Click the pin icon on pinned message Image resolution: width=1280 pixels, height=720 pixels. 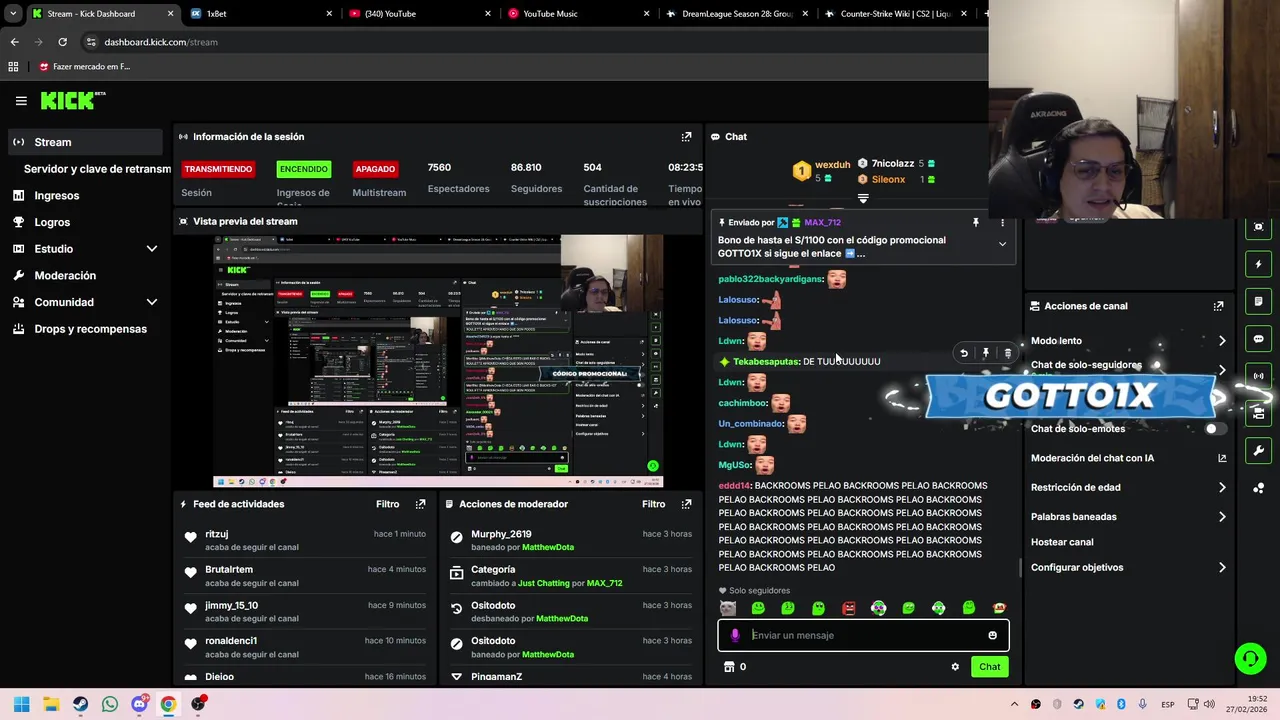pos(976,223)
